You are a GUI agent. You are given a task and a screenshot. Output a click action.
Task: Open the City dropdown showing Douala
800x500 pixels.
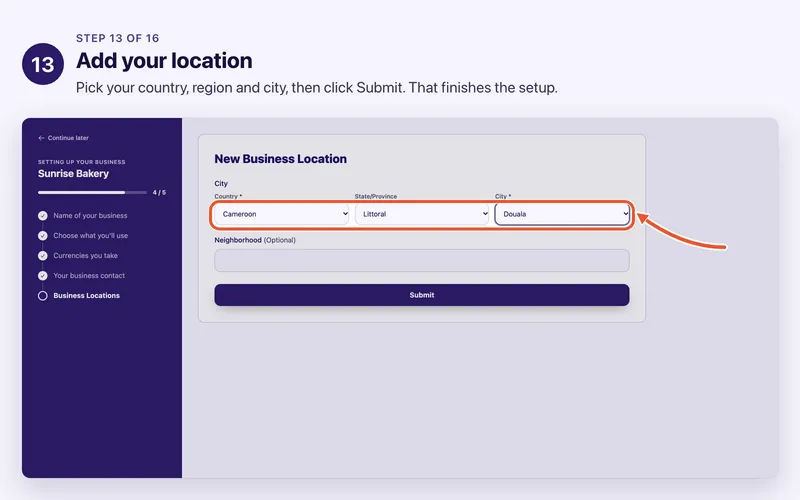click(x=562, y=214)
